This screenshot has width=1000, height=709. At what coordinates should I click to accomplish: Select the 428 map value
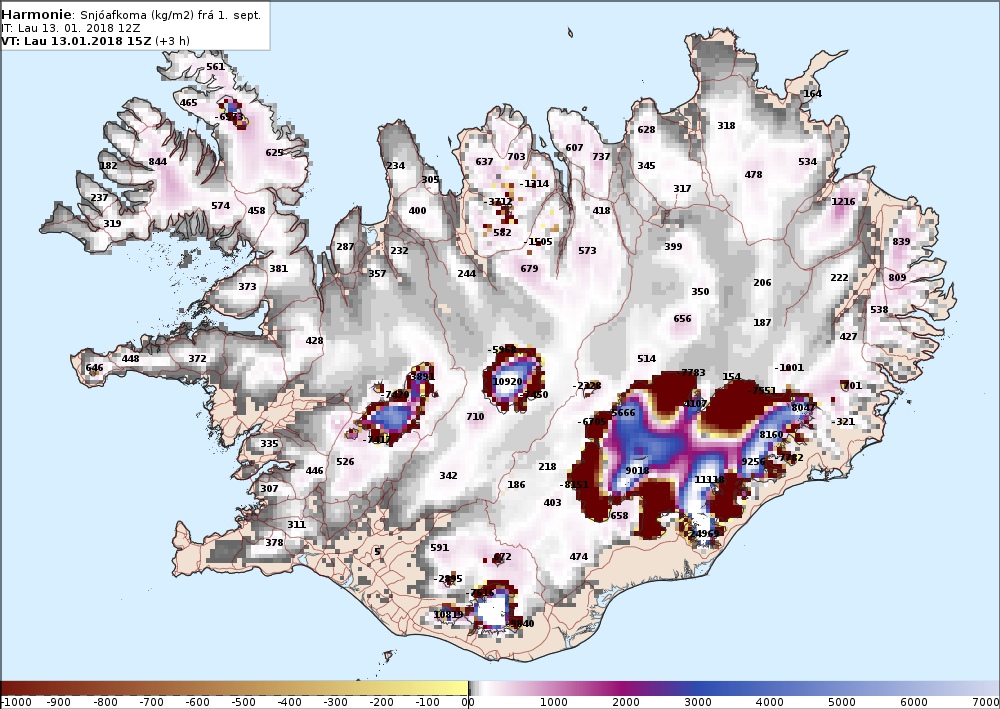point(314,341)
